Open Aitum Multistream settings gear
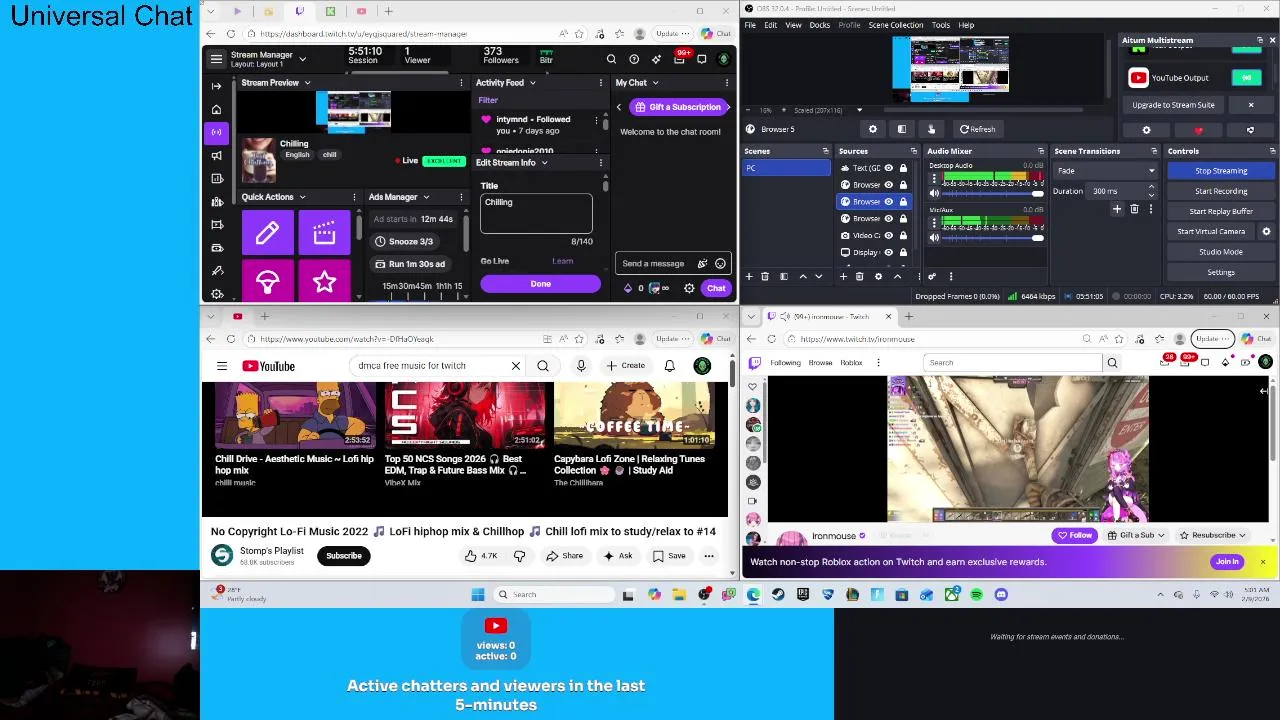The image size is (1280, 720). [x=1147, y=130]
